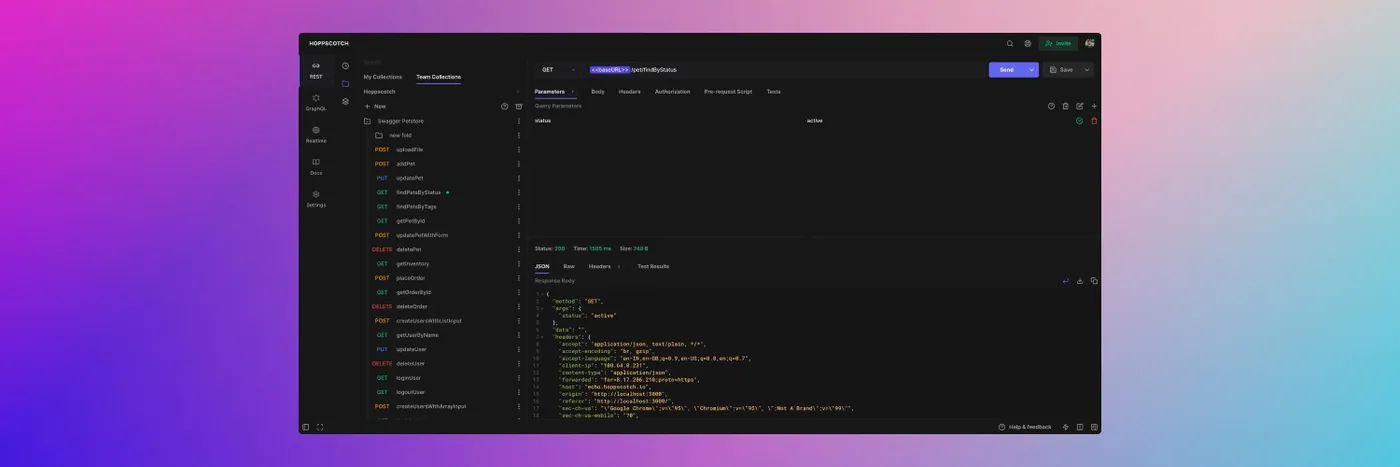Open the Docs section
The width and height of the screenshot is (1400, 467).
(x=316, y=166)
